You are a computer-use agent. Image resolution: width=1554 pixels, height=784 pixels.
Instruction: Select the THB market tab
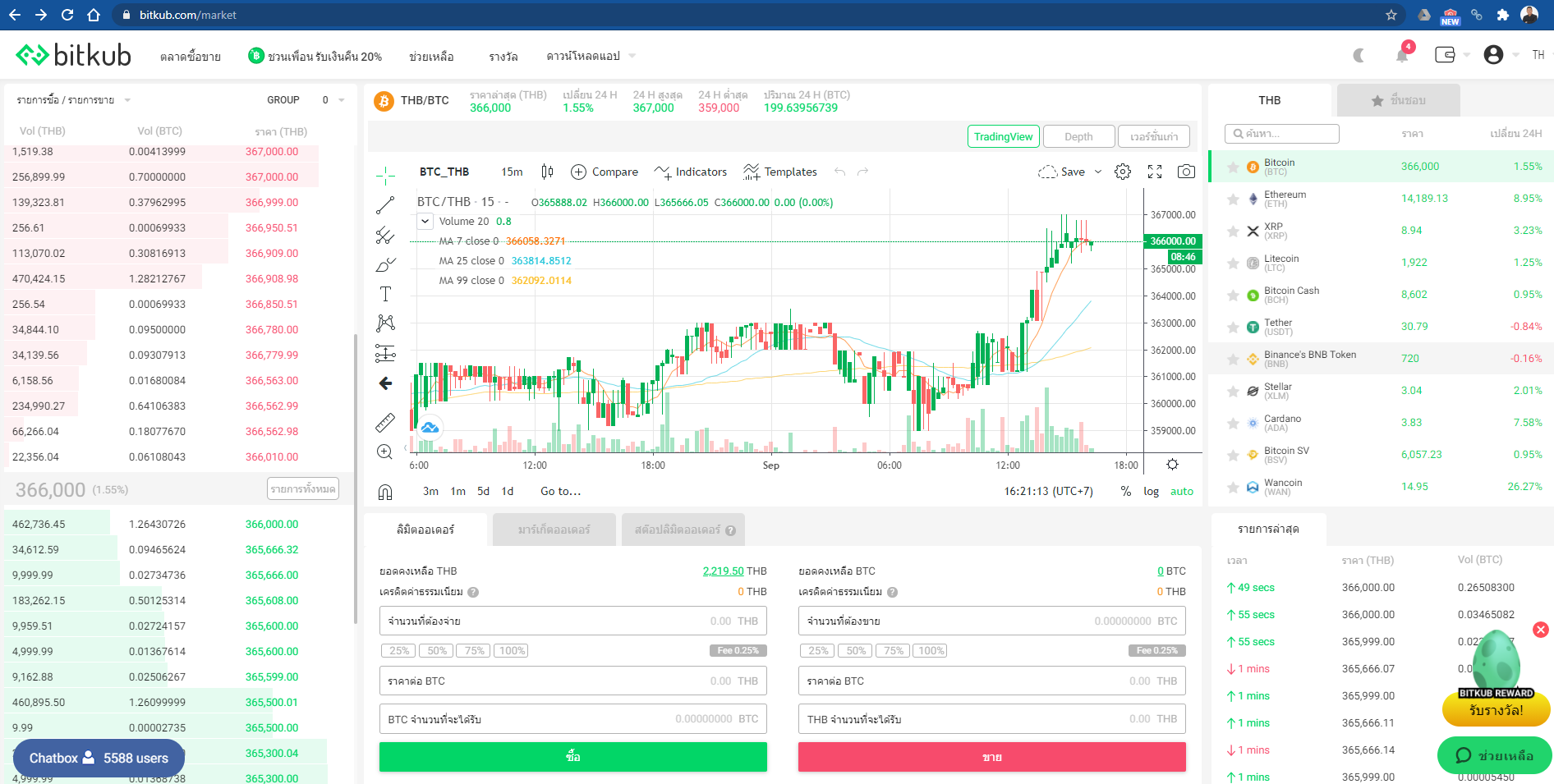pos(1270,100)
